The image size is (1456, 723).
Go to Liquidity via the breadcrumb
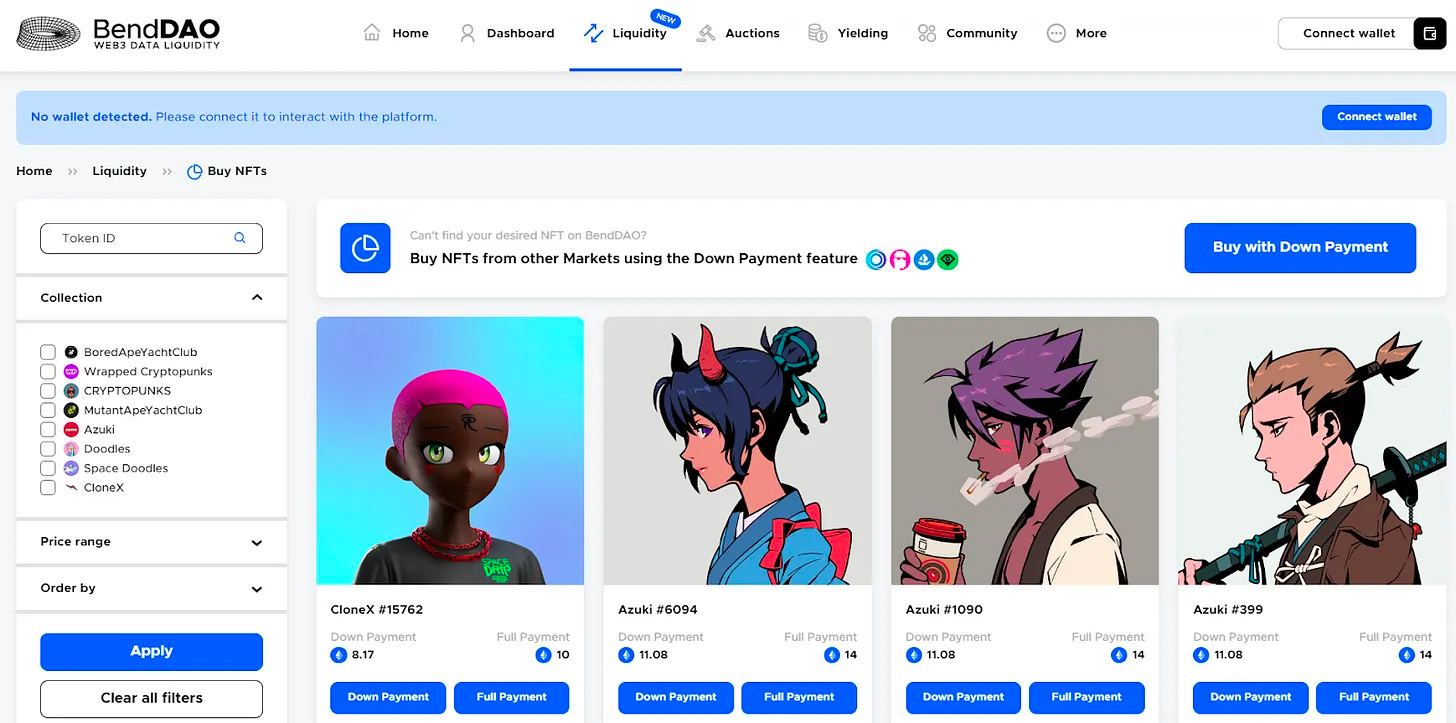tap(120, 171)
